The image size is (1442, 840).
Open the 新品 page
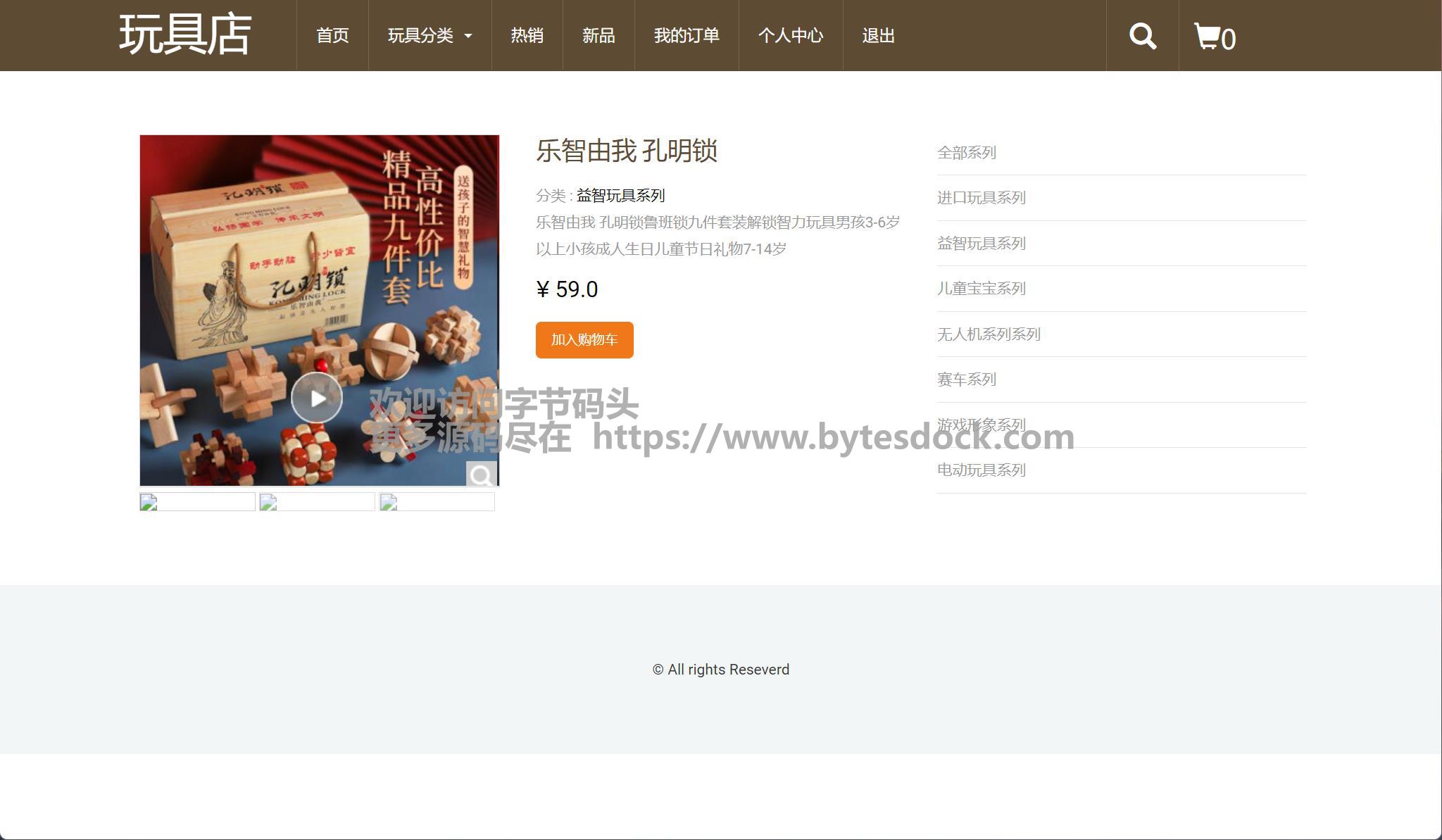coord(598,36)
